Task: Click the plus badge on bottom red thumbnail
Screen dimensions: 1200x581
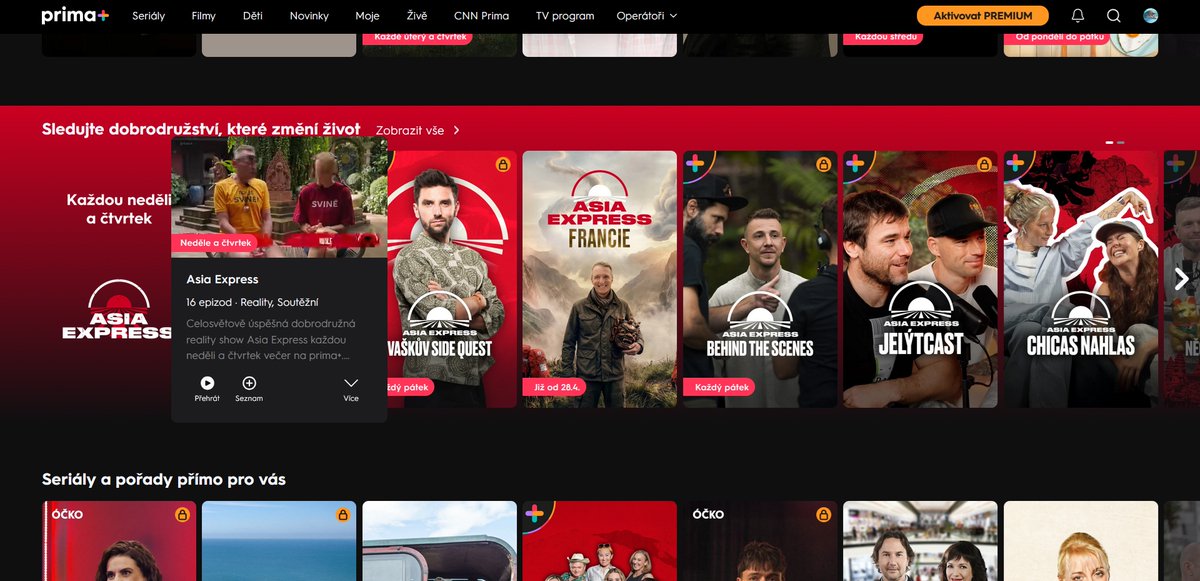Action: (535, 513)
